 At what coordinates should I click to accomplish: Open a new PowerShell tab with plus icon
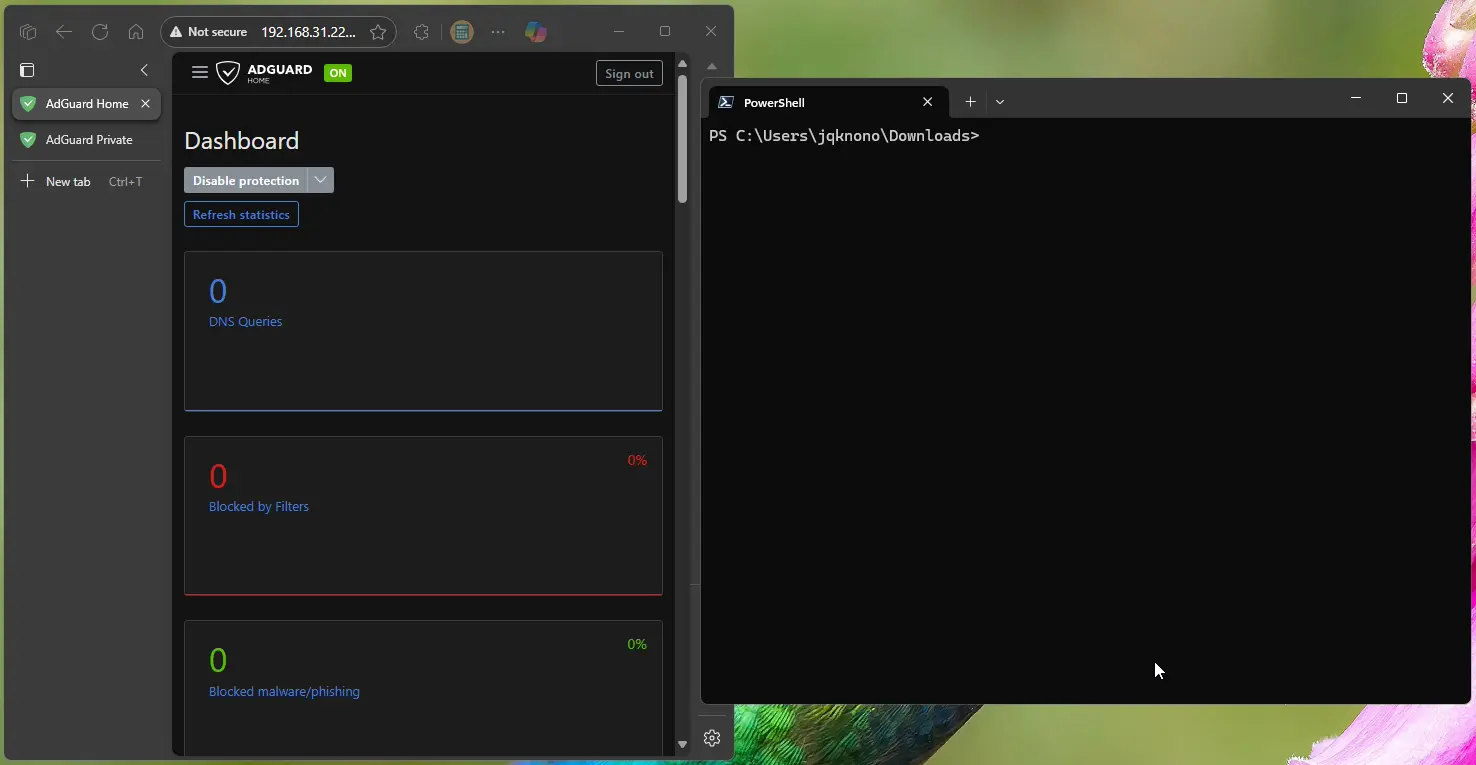point(970,102)
